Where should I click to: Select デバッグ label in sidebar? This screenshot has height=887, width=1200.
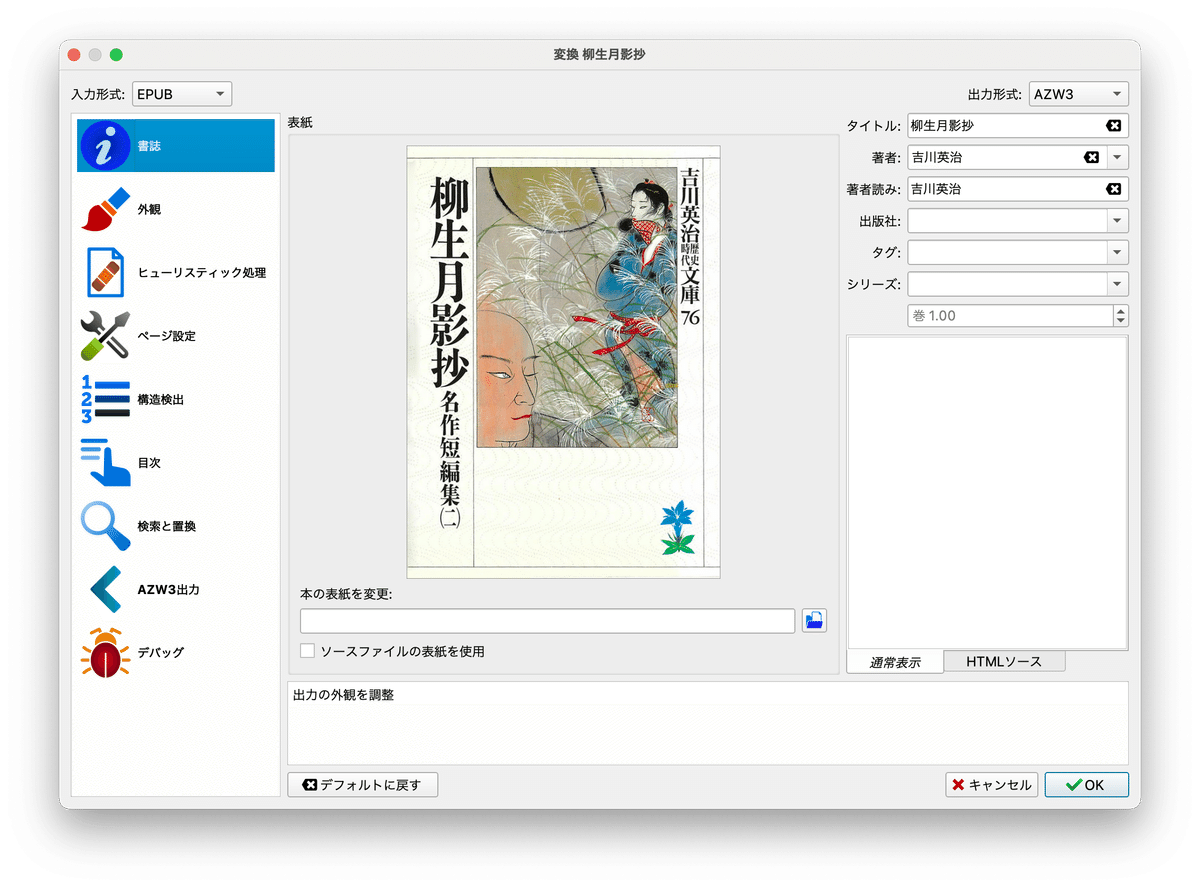pos(160,653)
